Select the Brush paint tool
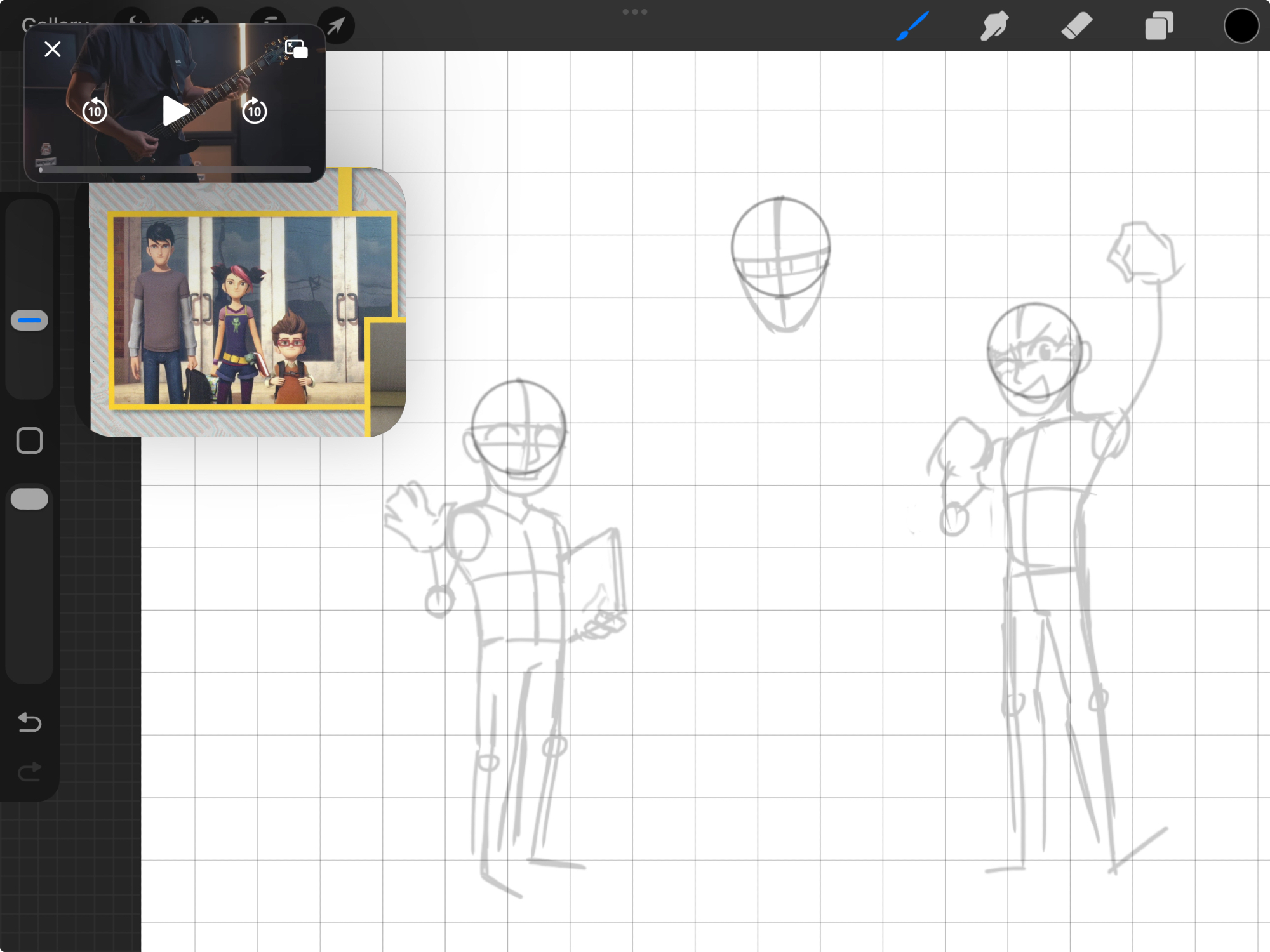The height and width of the screenshot is (952, 1270). click(912, 27)
